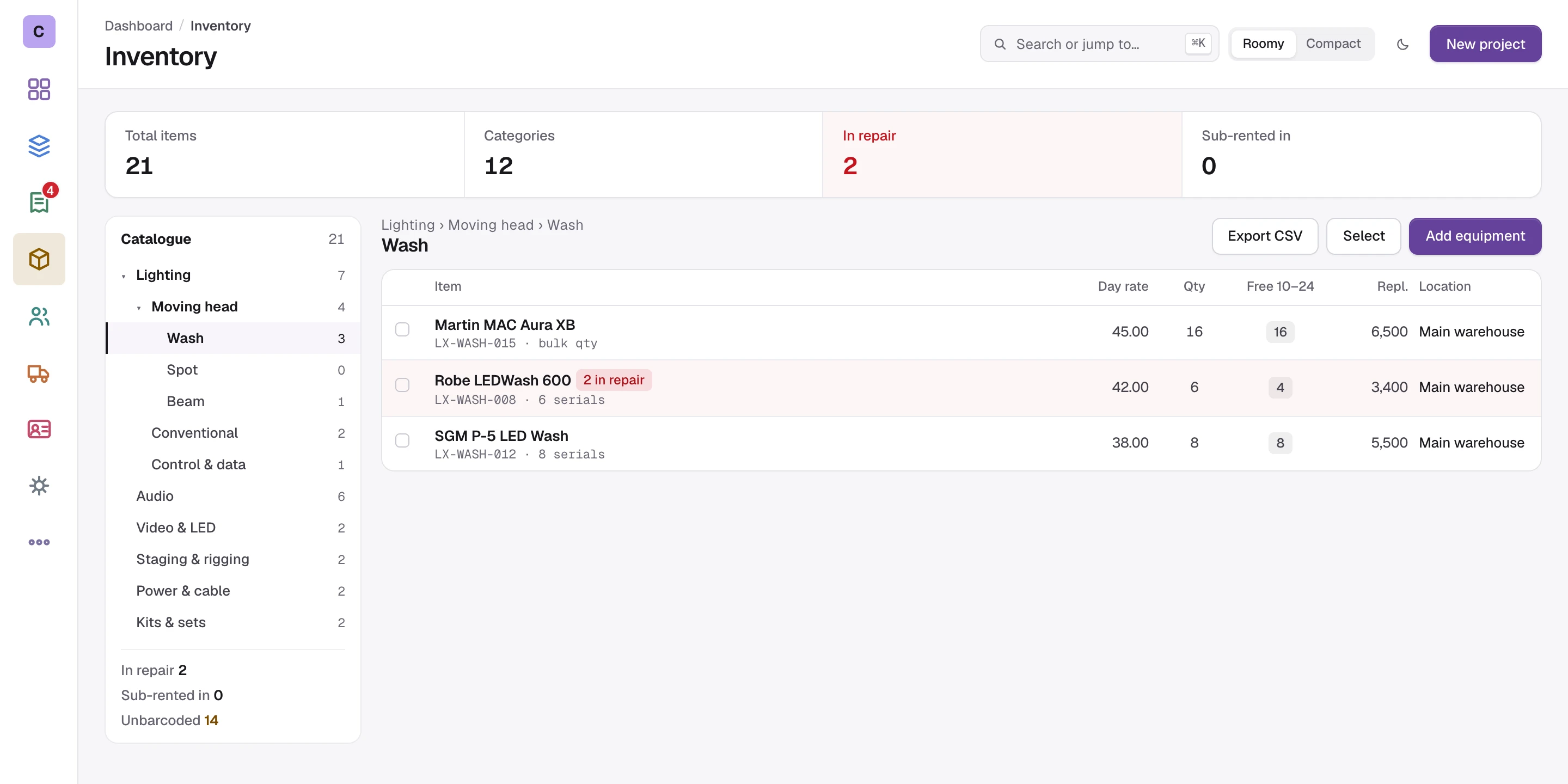Check the Martin MAC Aura XB row checkbox

(402, 329)
